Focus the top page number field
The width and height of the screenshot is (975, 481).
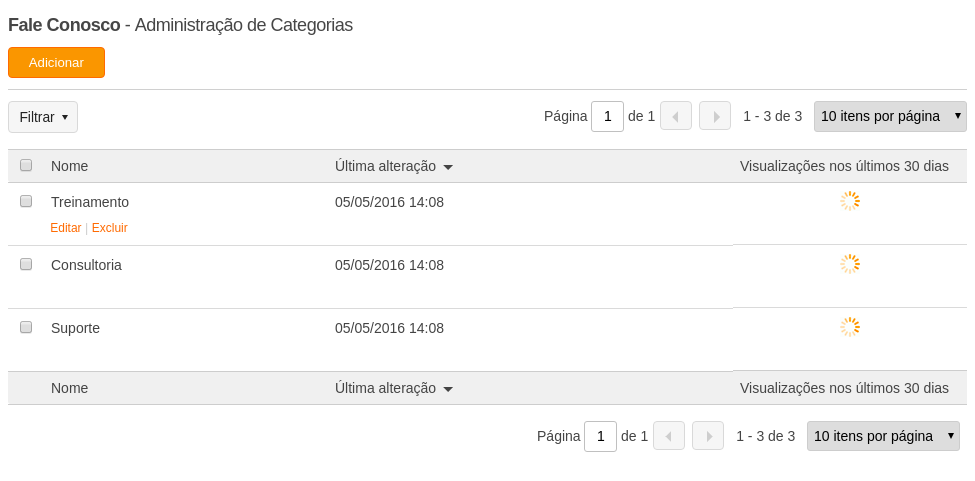point(608,116)
